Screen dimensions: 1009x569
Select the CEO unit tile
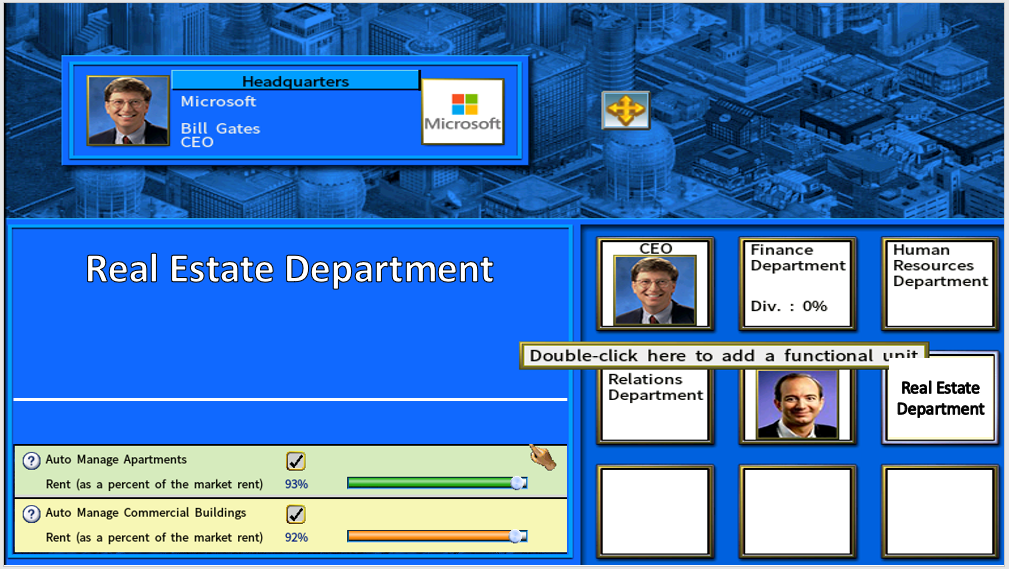[655, 284]
